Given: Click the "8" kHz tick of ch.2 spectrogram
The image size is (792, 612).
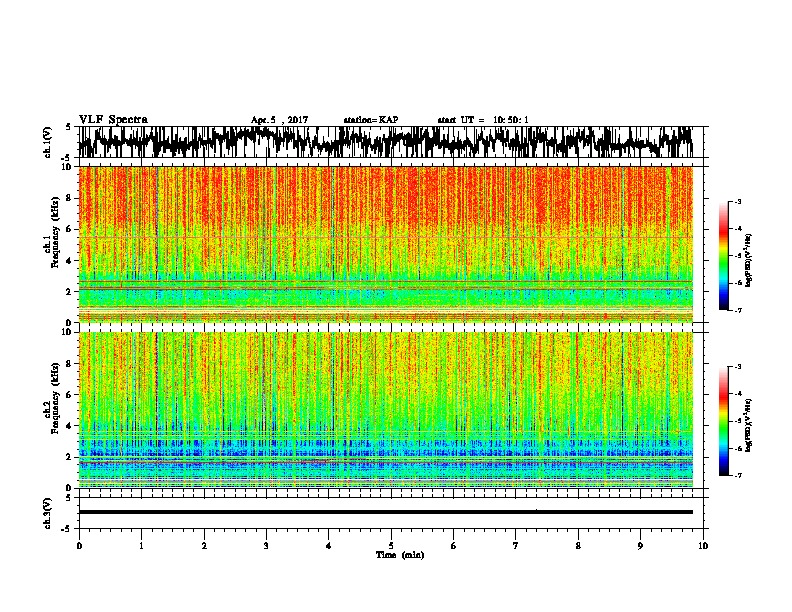Looking at the screenshot, I should pyautogui.click(x=70, y=364).
